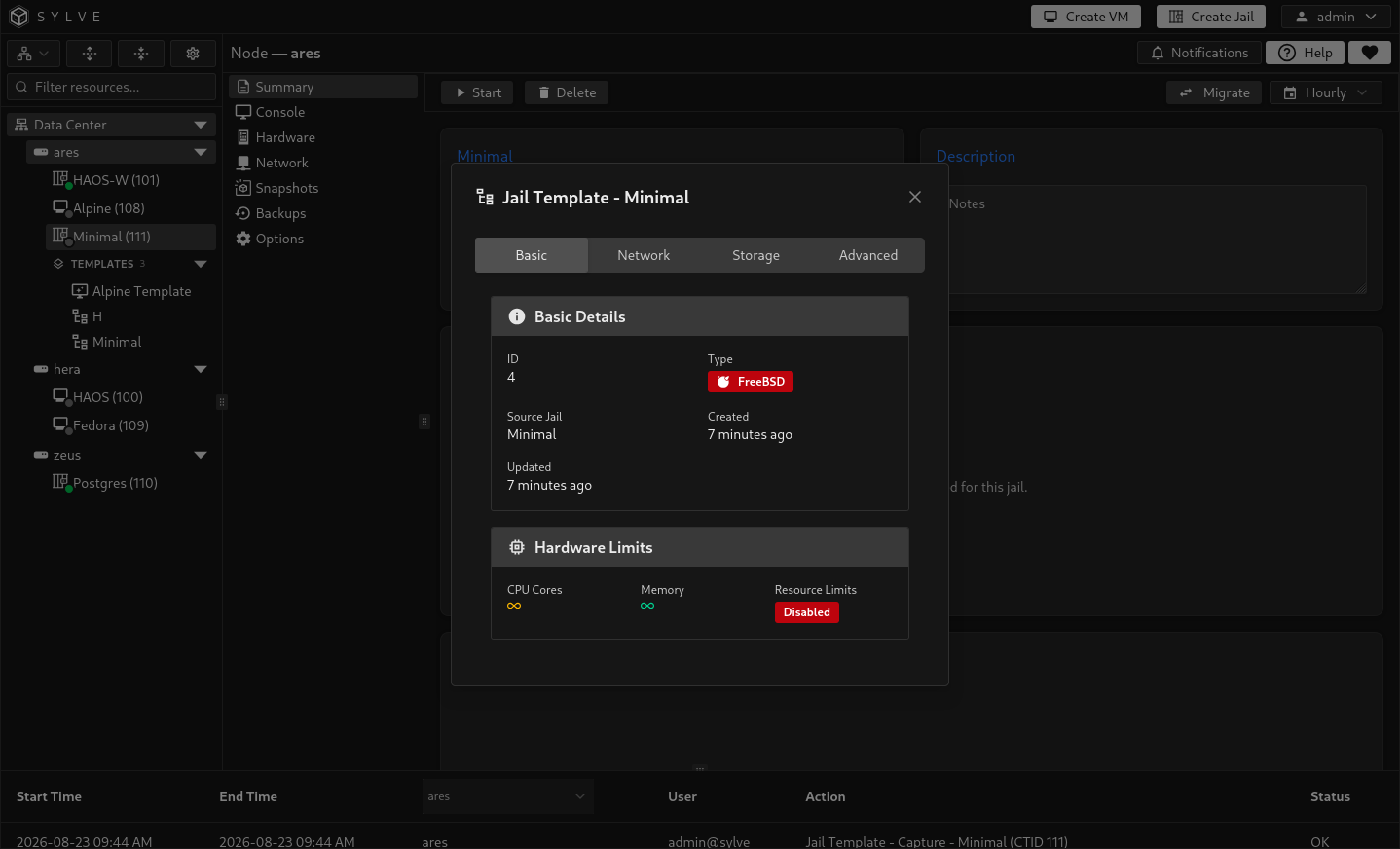Collapse the ares node arrow
The height and width of the screenshot is (849, 1400).
[x=201, y=152]
